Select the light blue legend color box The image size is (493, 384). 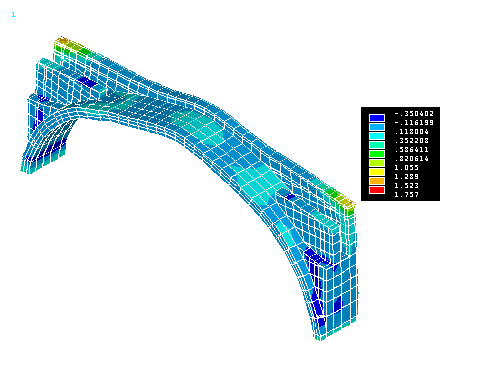pyautogui.click(x=377, y=127)
